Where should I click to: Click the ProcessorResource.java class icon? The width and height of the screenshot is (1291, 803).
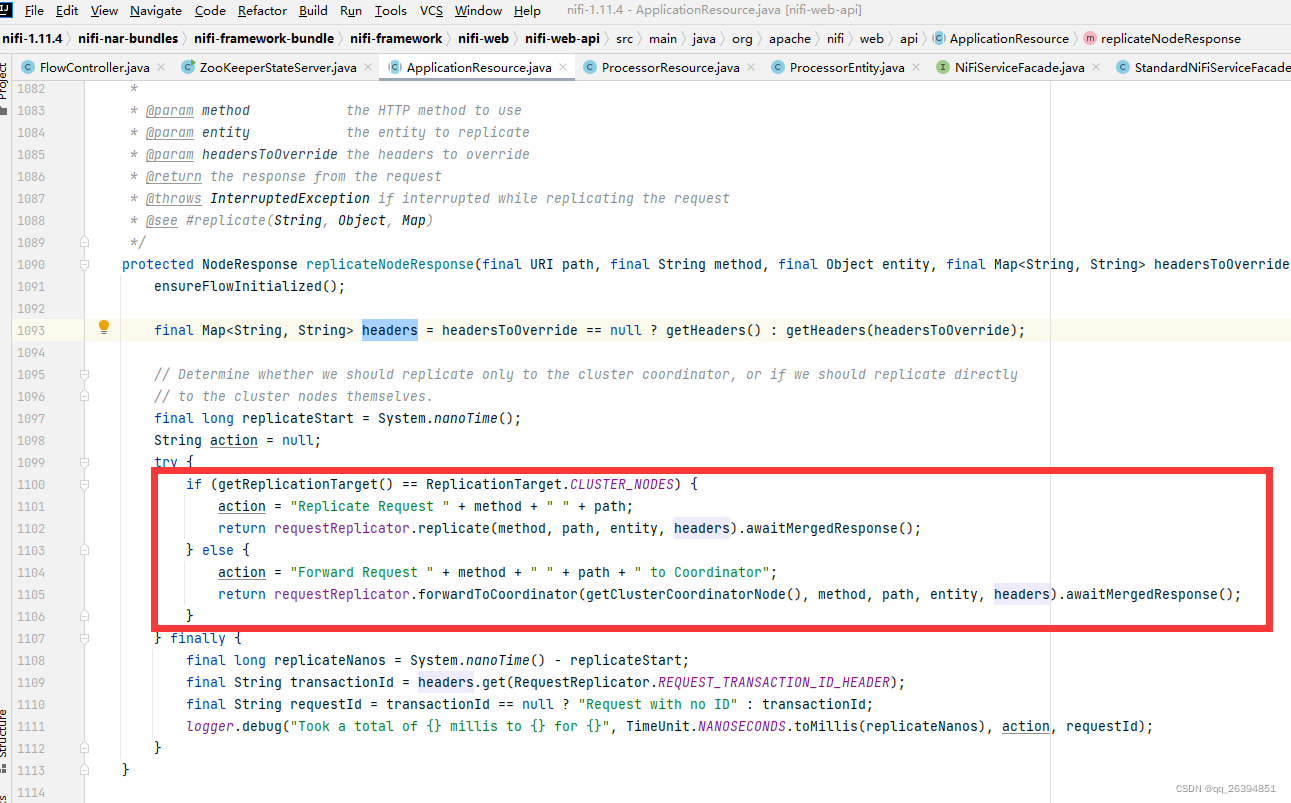tap(590, 67)
